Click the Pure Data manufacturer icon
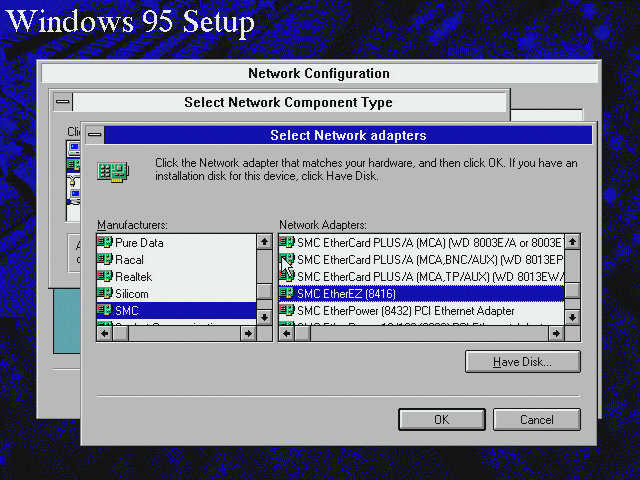 104,242
